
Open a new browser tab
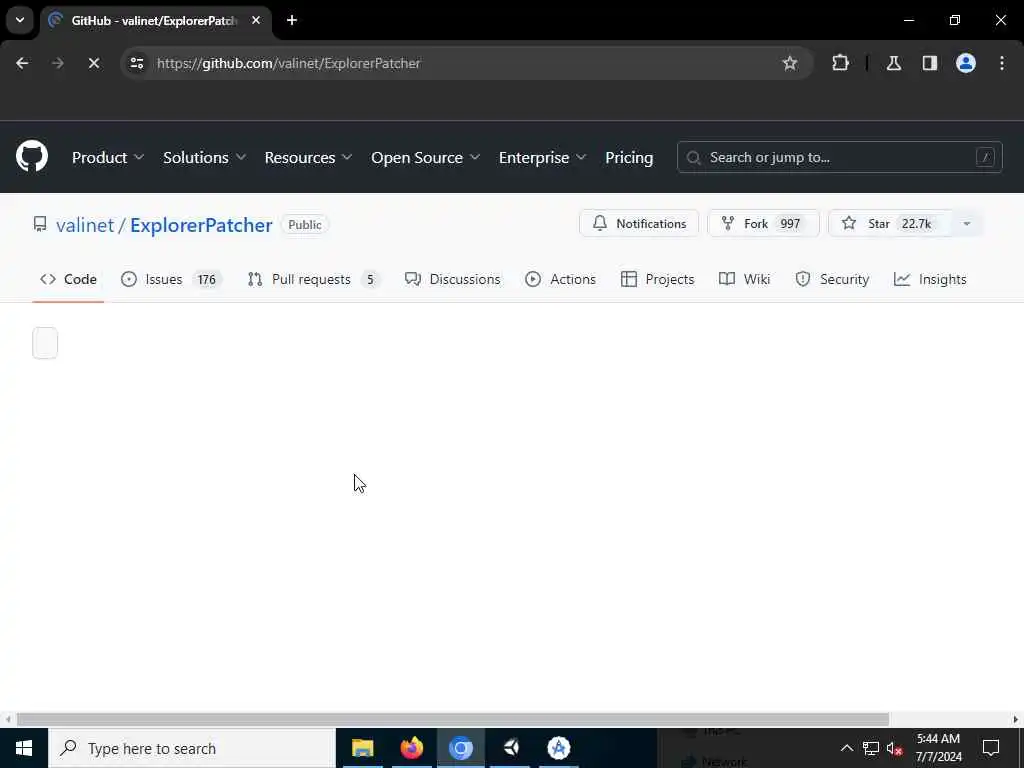tap(292, 20)
